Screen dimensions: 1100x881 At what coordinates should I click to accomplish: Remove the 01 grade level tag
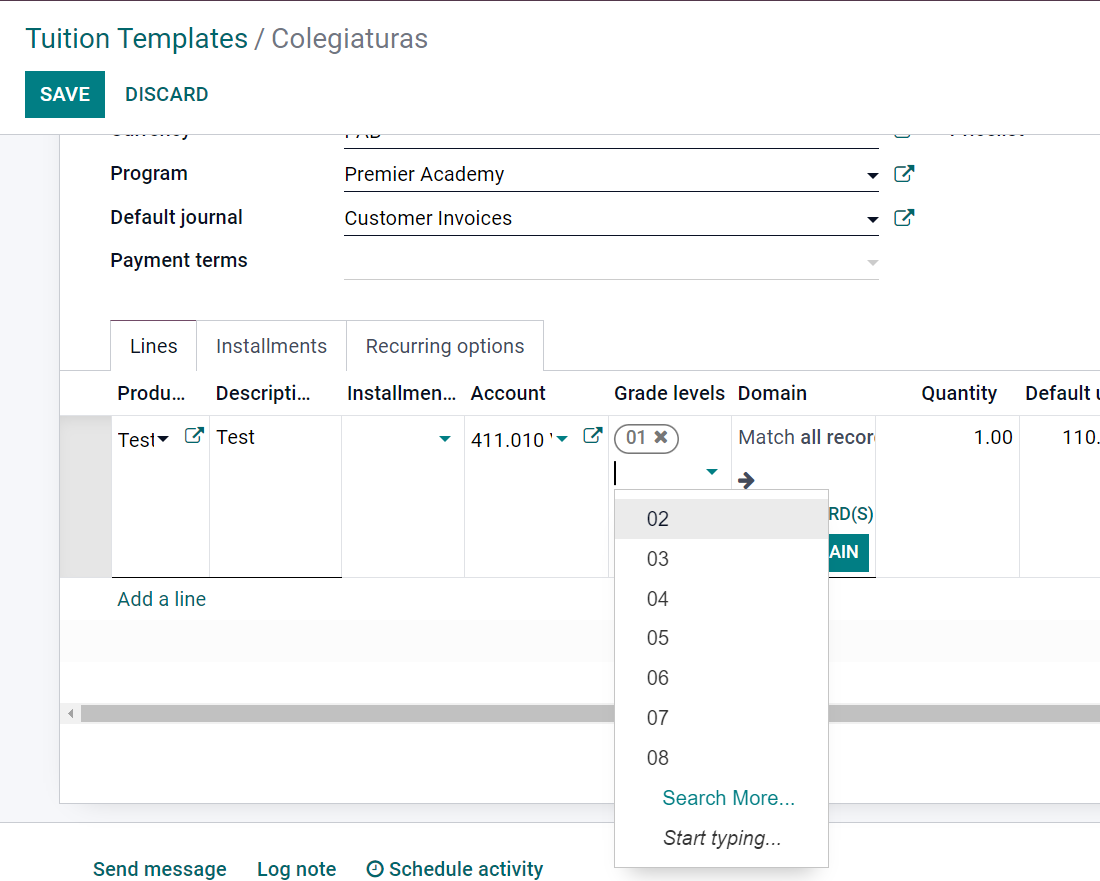tap(660, 437)
